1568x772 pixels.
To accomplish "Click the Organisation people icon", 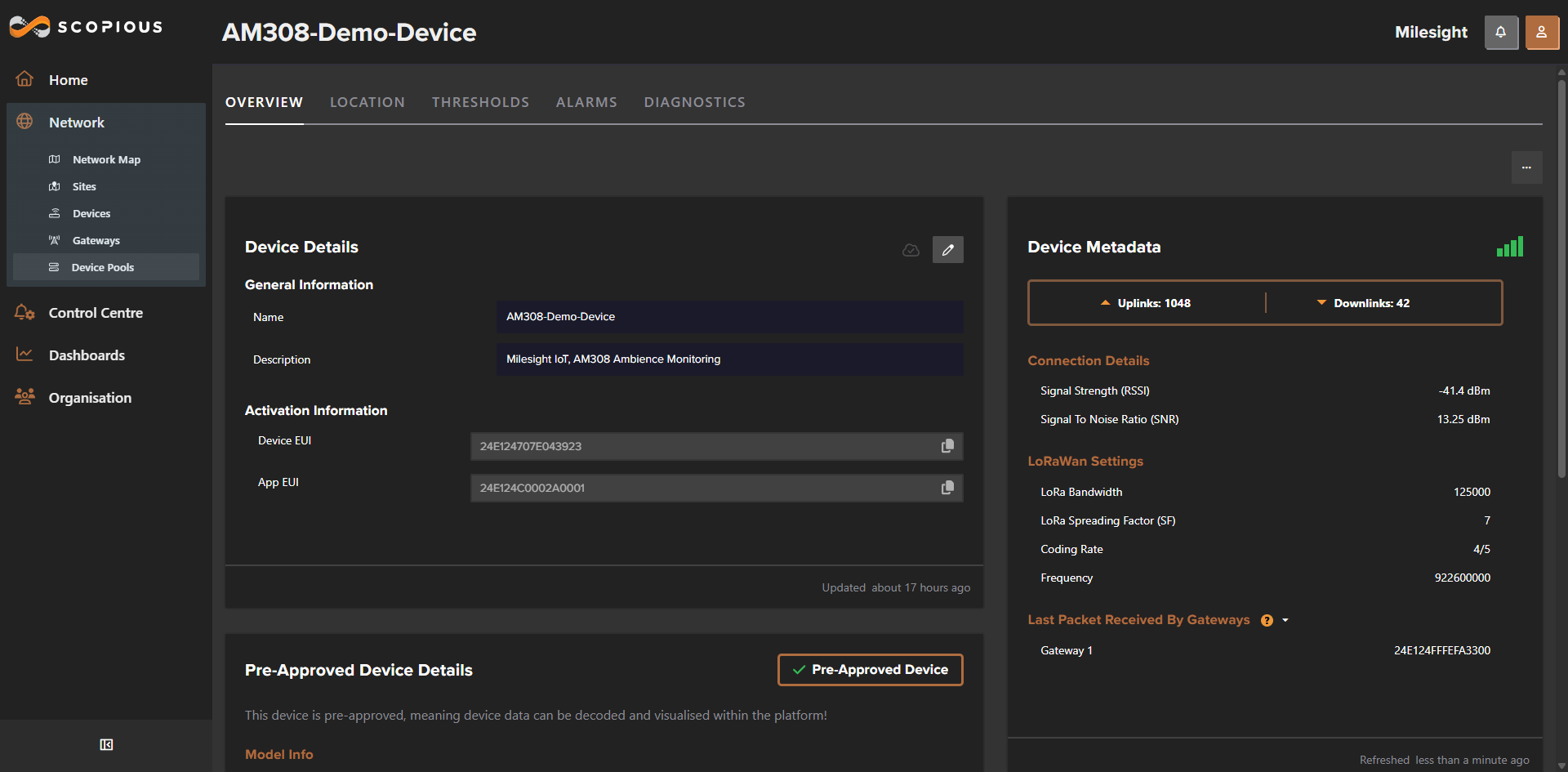I will [24, 397].
